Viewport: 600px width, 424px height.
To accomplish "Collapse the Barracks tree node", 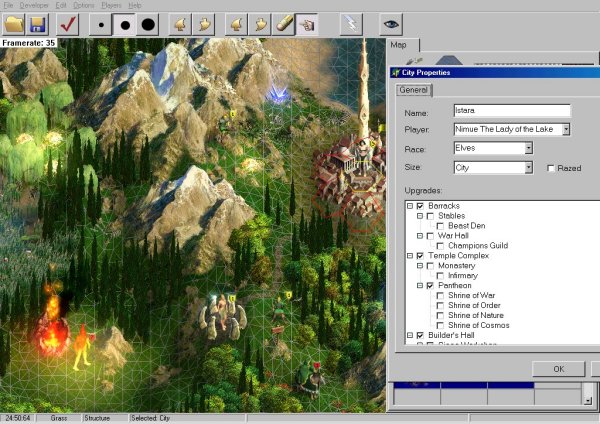I will 410,206.
